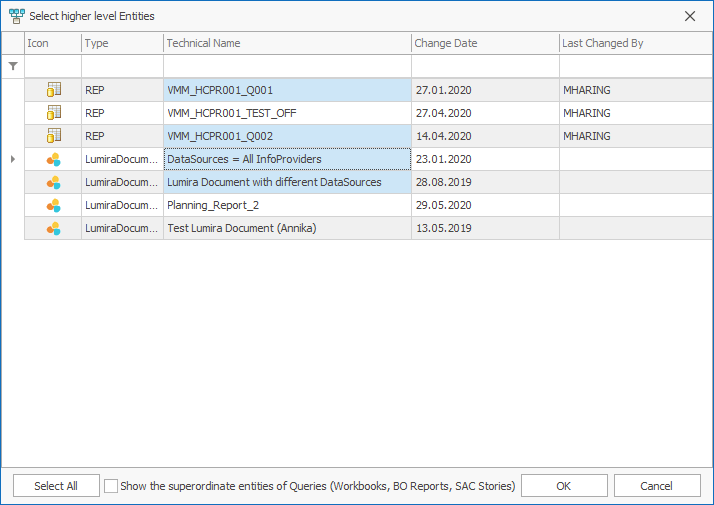The width and height of the screenshot is (714, 505).
Task: Close the Select higher level Entities dialog
Action: coord(690,16)
